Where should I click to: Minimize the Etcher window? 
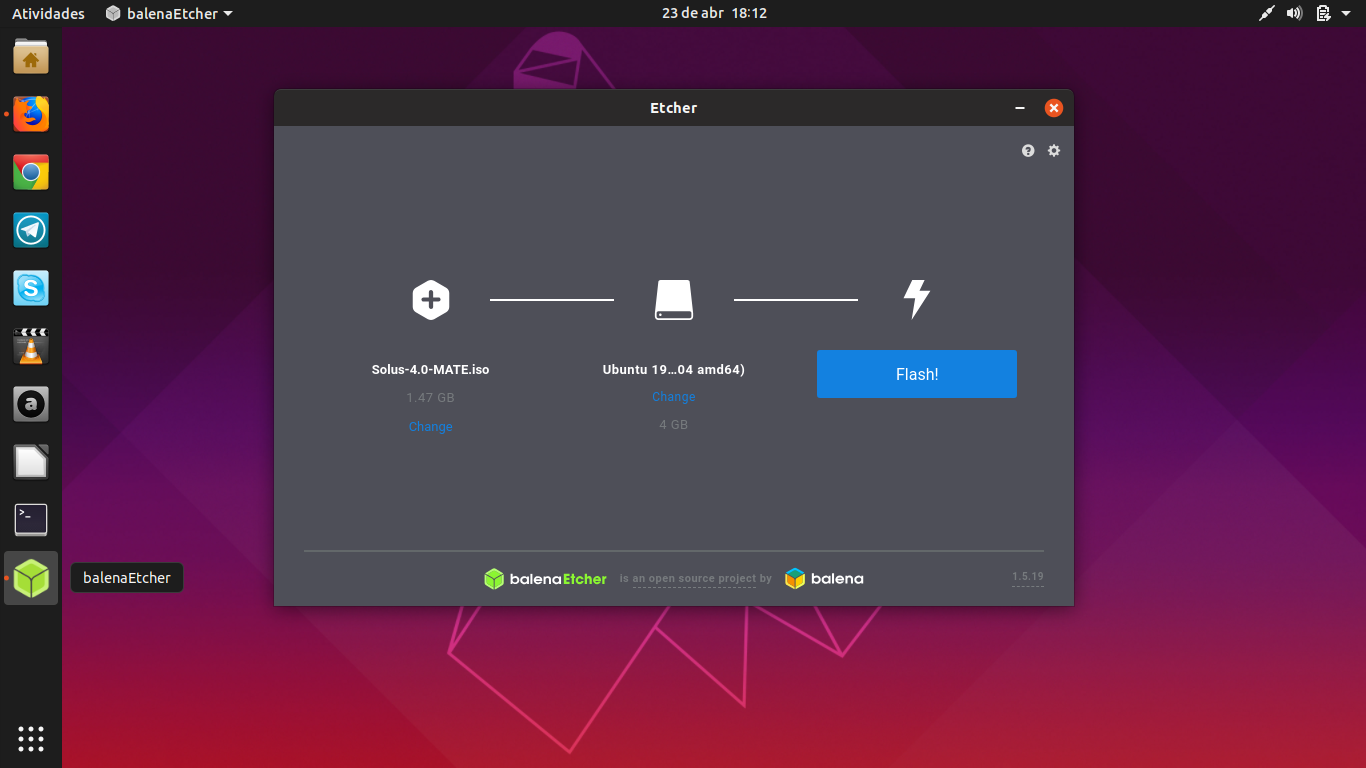(x=1020, y=108)
